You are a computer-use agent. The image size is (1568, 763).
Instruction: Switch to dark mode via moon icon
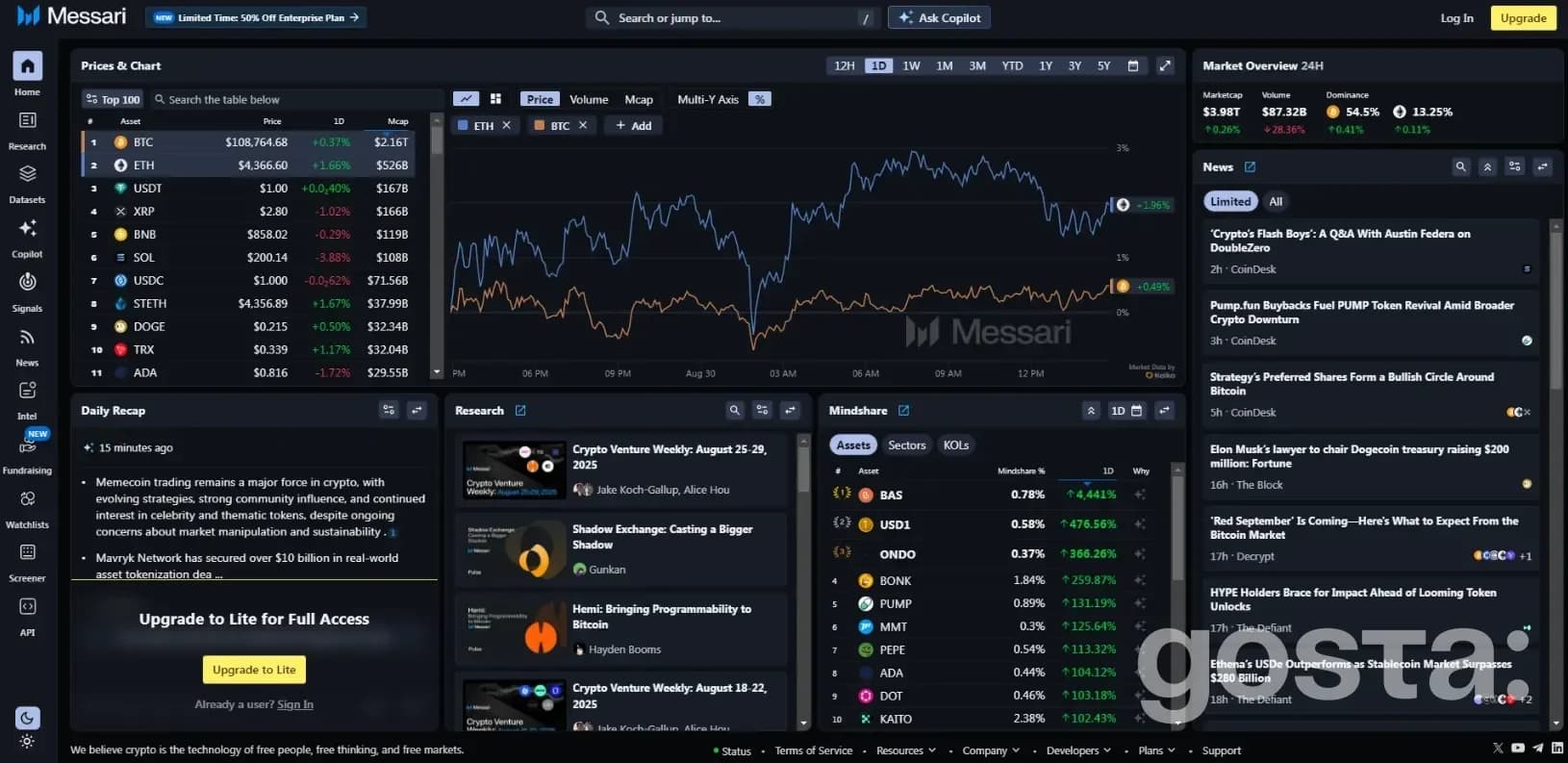(27, 717)
